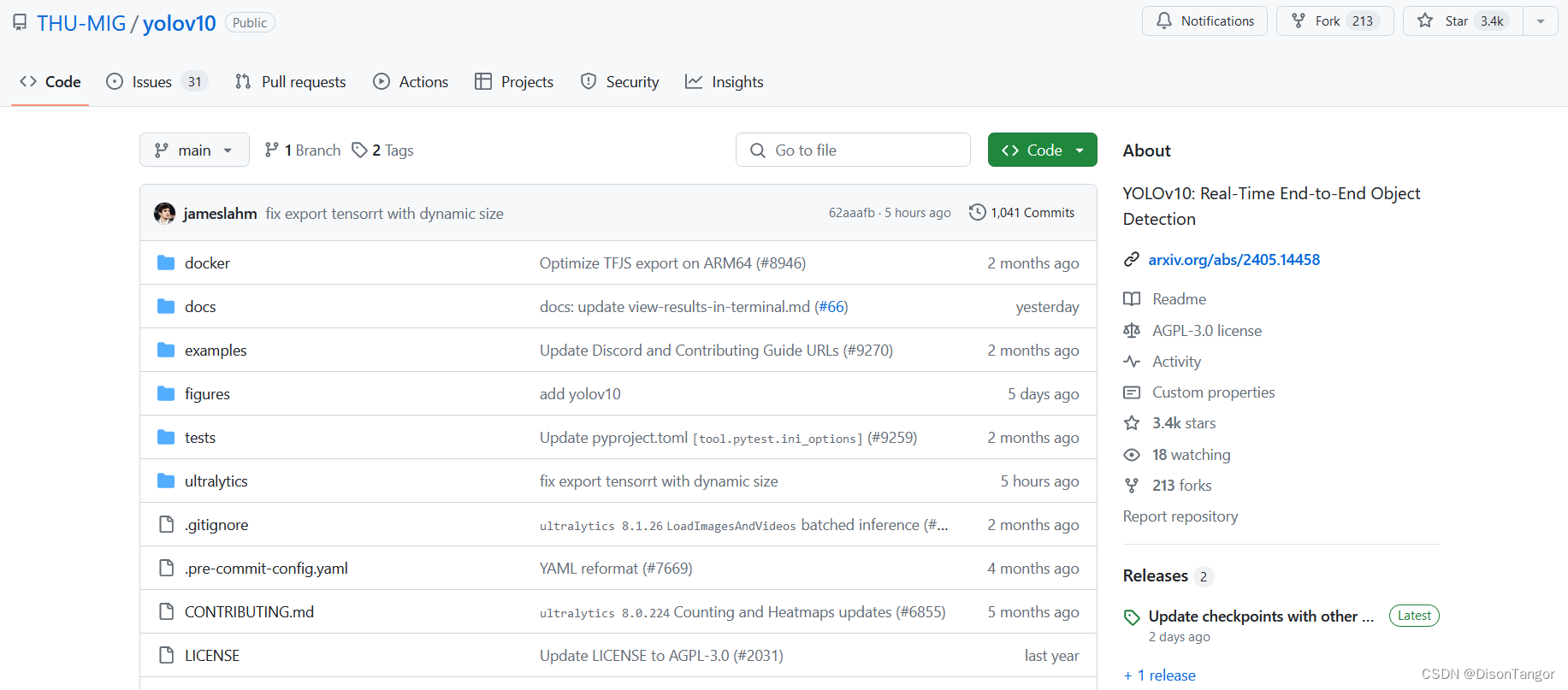Click the examples folder icon
1568x690 pixels.
166,350
